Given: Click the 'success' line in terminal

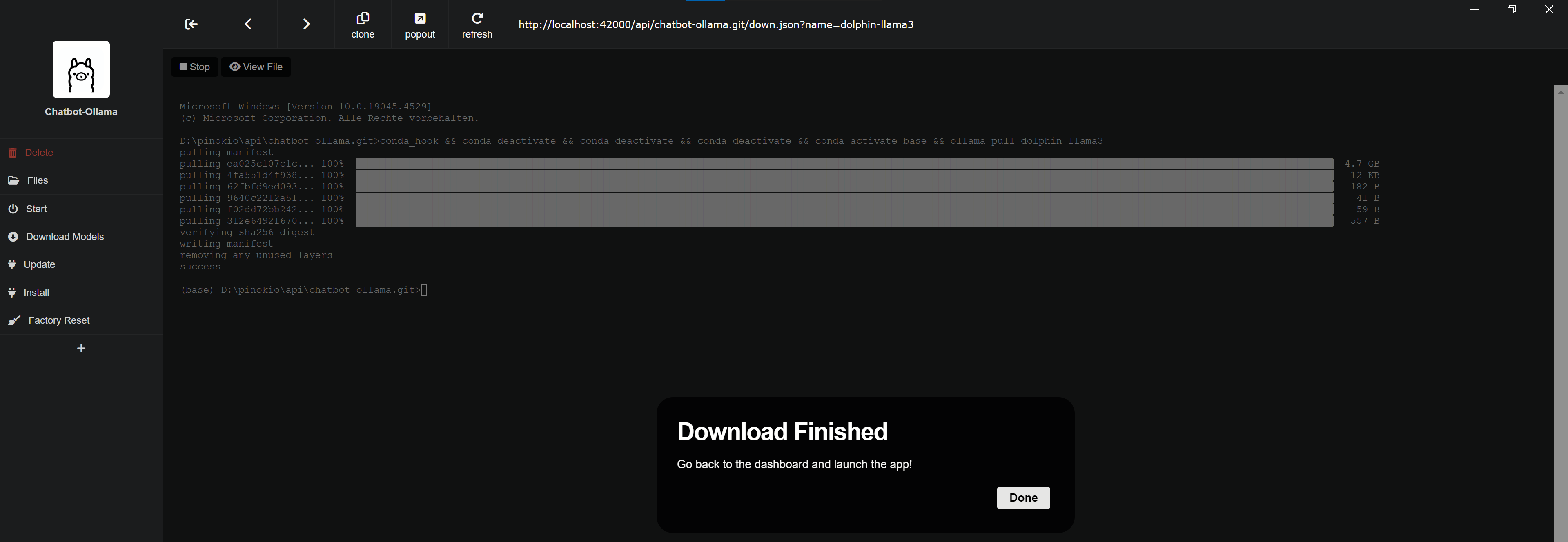Looking at the screenshot, I should [200, 267].
